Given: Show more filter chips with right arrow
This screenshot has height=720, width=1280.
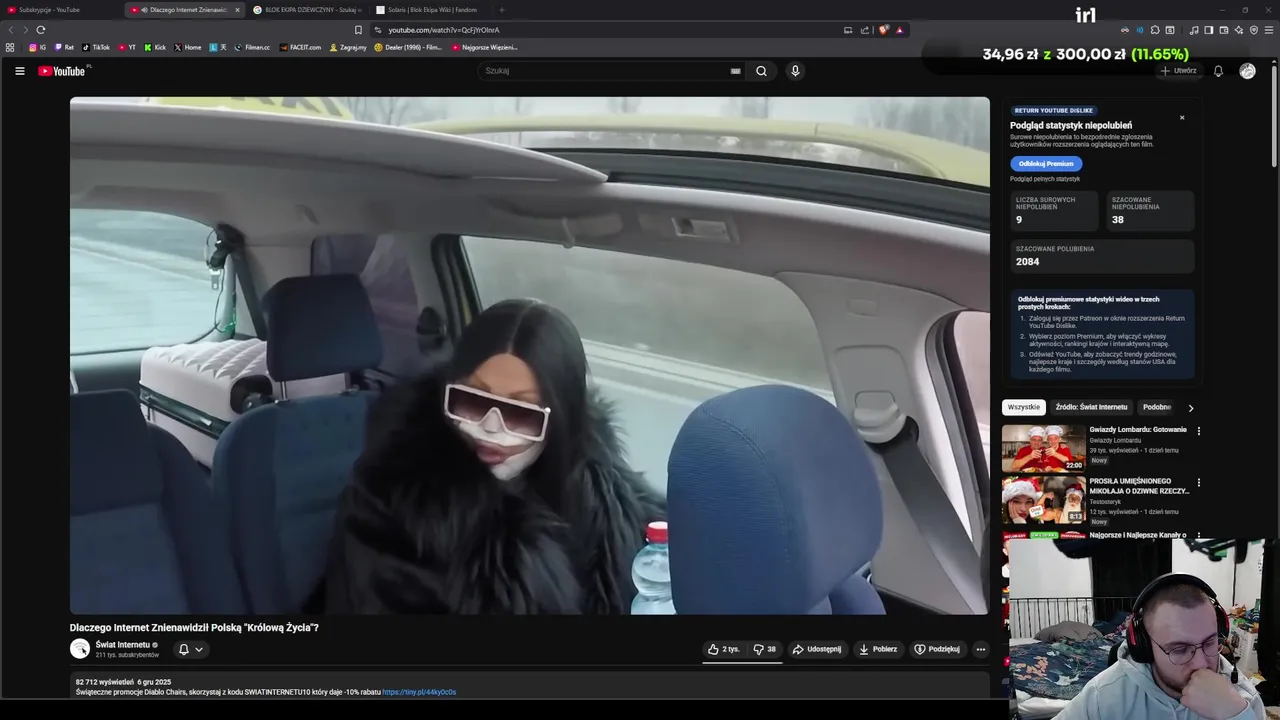Looking at the screenshot, I should (x=1190, y=408).
